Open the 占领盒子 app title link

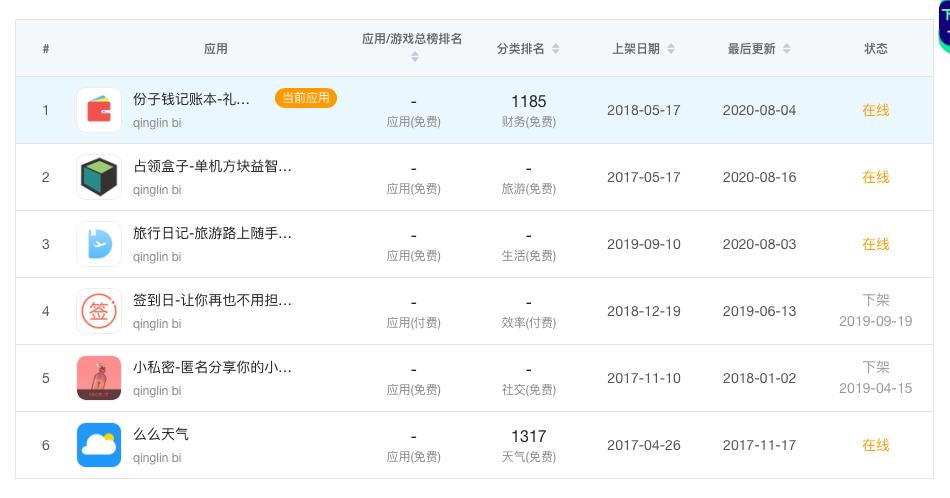coord(212,166)
